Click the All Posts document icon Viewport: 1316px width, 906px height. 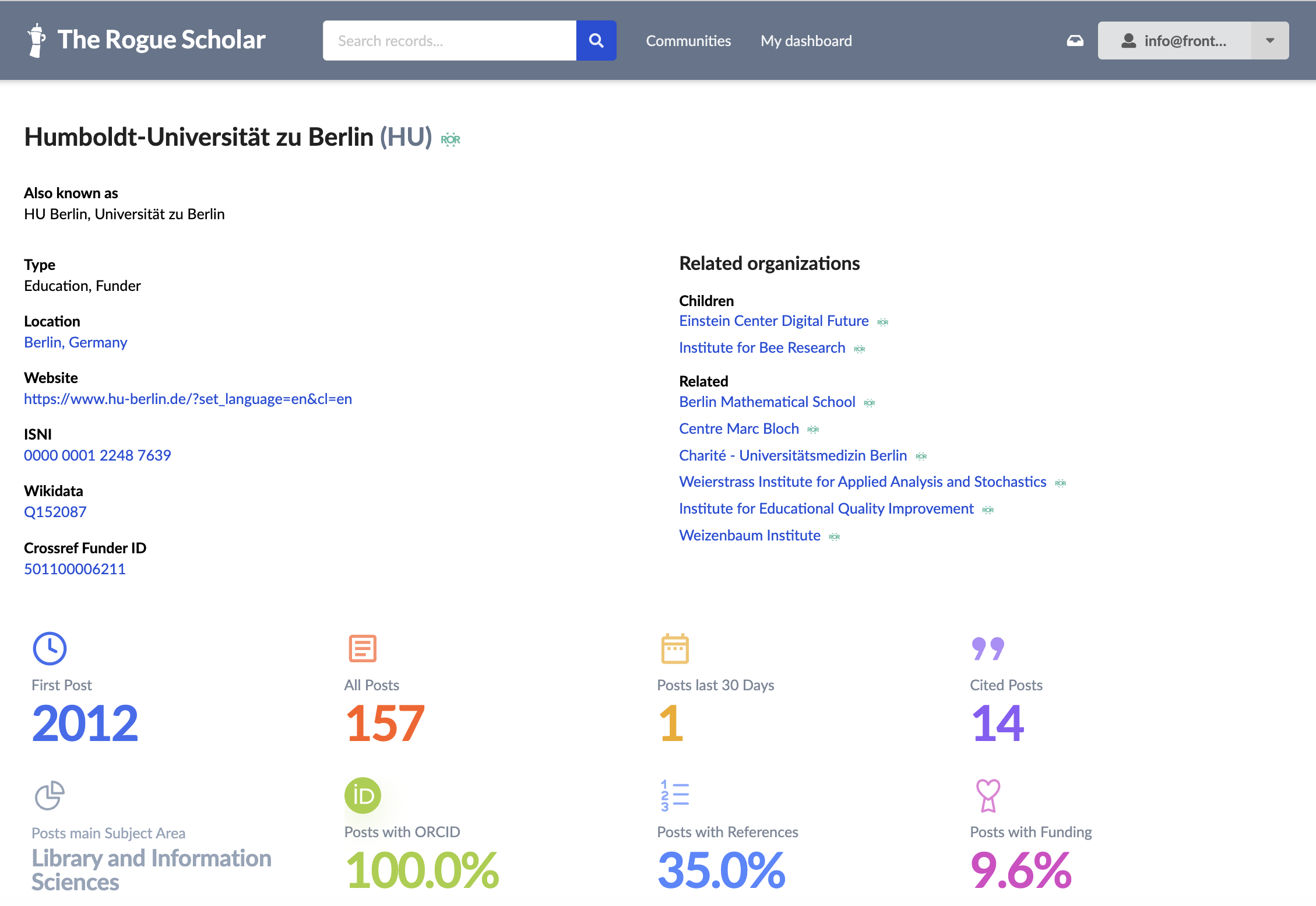pos(363,648)
